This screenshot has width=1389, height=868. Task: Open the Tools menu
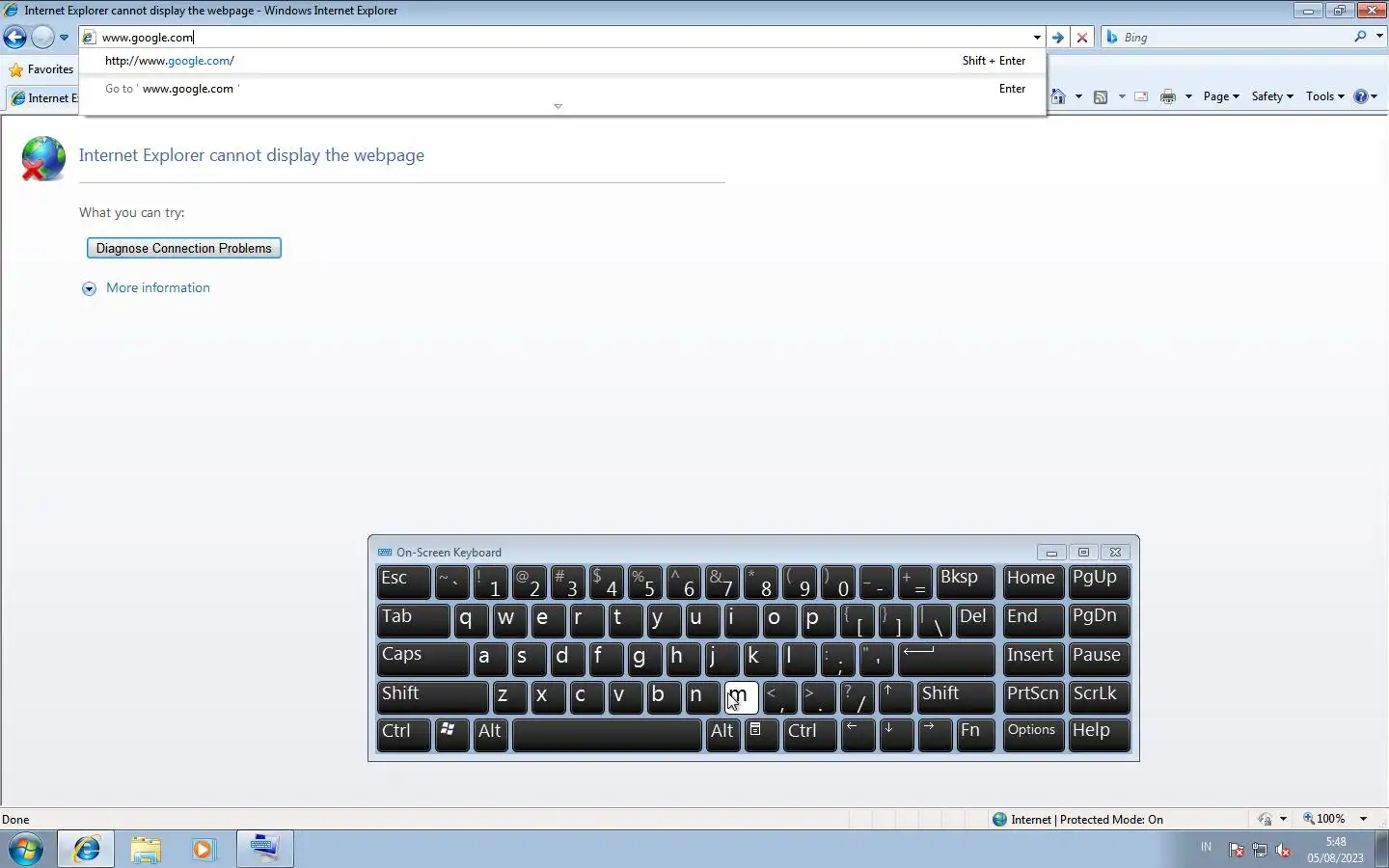pyautogui.click(x=1325, y=96)
